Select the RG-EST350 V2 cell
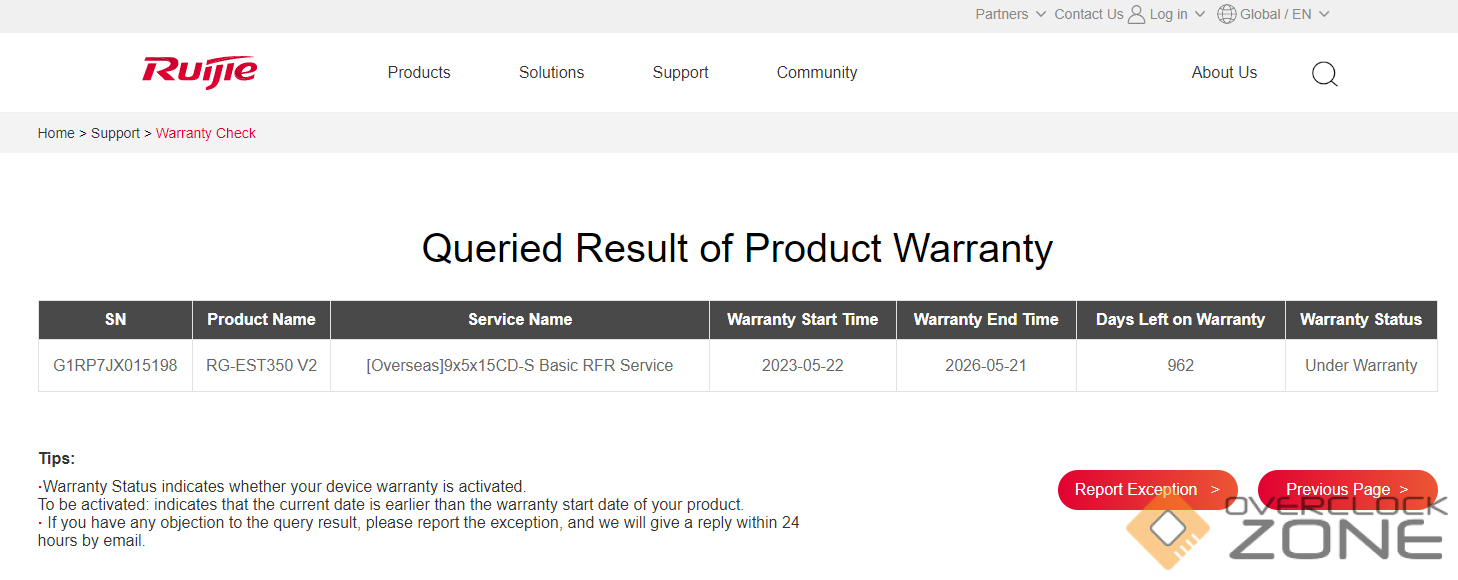This screenshot has height=580, width=1458. coord(261,365)
